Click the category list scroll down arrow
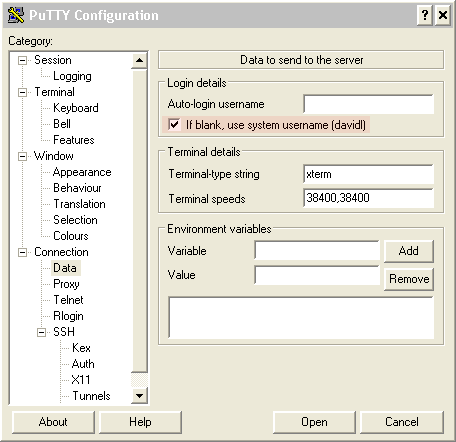Screen dimensions: 456x442 139,396
